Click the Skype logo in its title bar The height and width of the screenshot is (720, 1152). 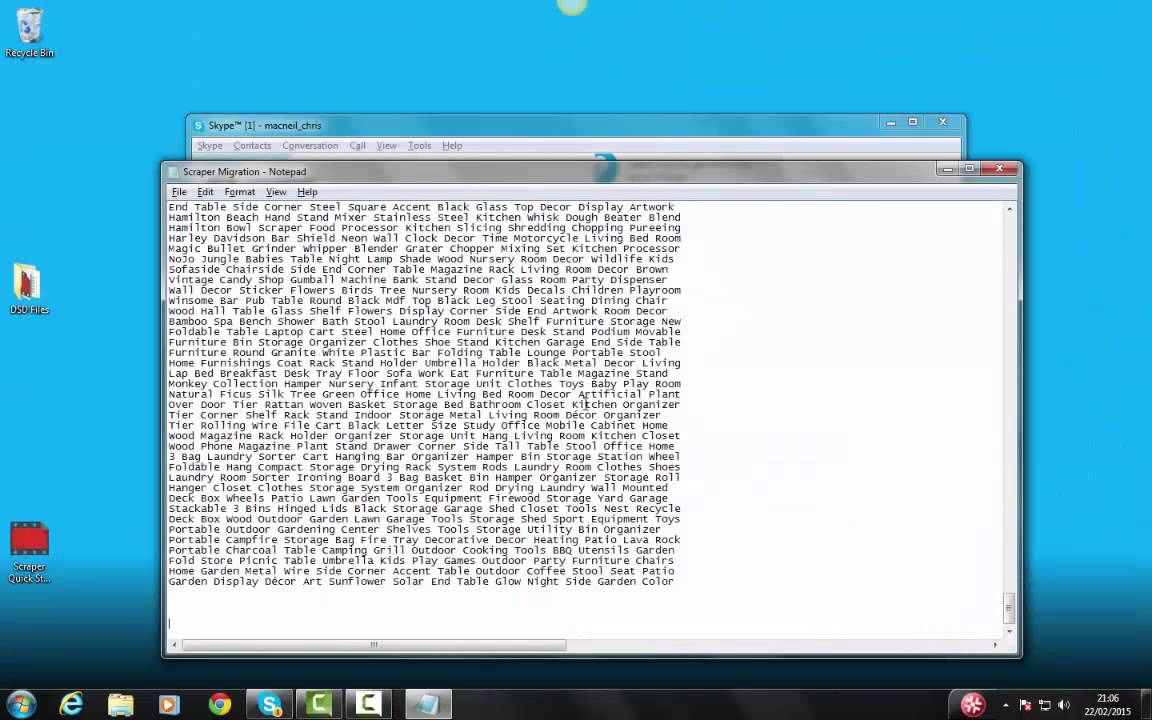coord(198,126)
